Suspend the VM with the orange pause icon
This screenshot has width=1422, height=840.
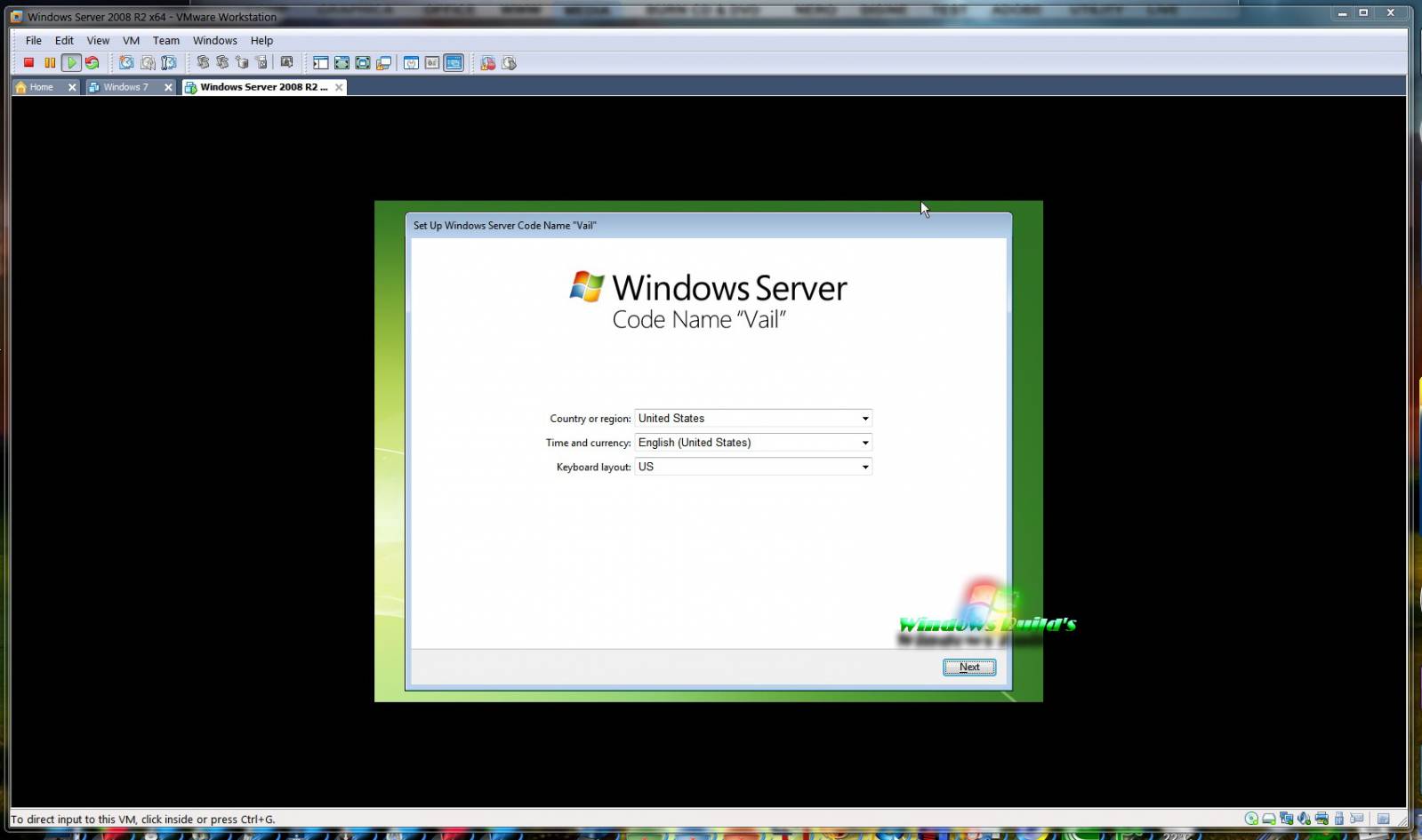[x=50, y=63]
